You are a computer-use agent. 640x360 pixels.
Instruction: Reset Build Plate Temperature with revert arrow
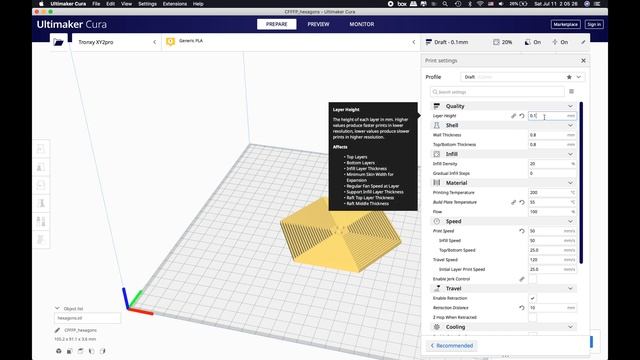coord(522,202)
